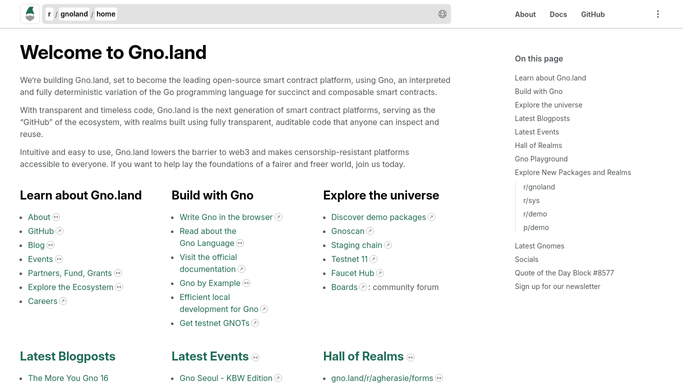Select the gnoland breadcrumb segment
Viewport: 683px width, 384px height.
pos(74,14)
